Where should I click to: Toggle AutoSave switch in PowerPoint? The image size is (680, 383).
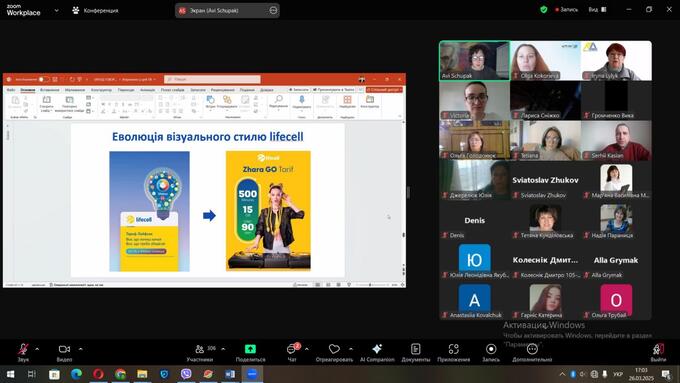pos(43,79)
